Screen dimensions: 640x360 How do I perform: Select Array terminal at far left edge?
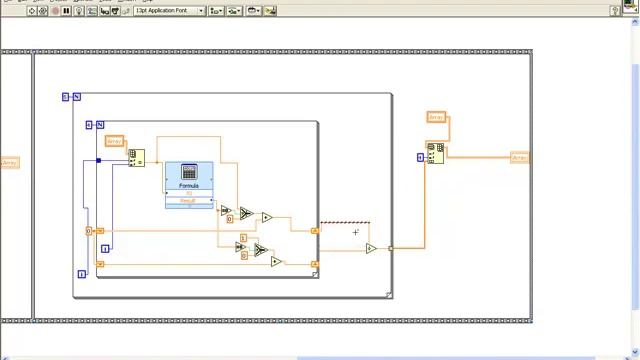(10, 163)
